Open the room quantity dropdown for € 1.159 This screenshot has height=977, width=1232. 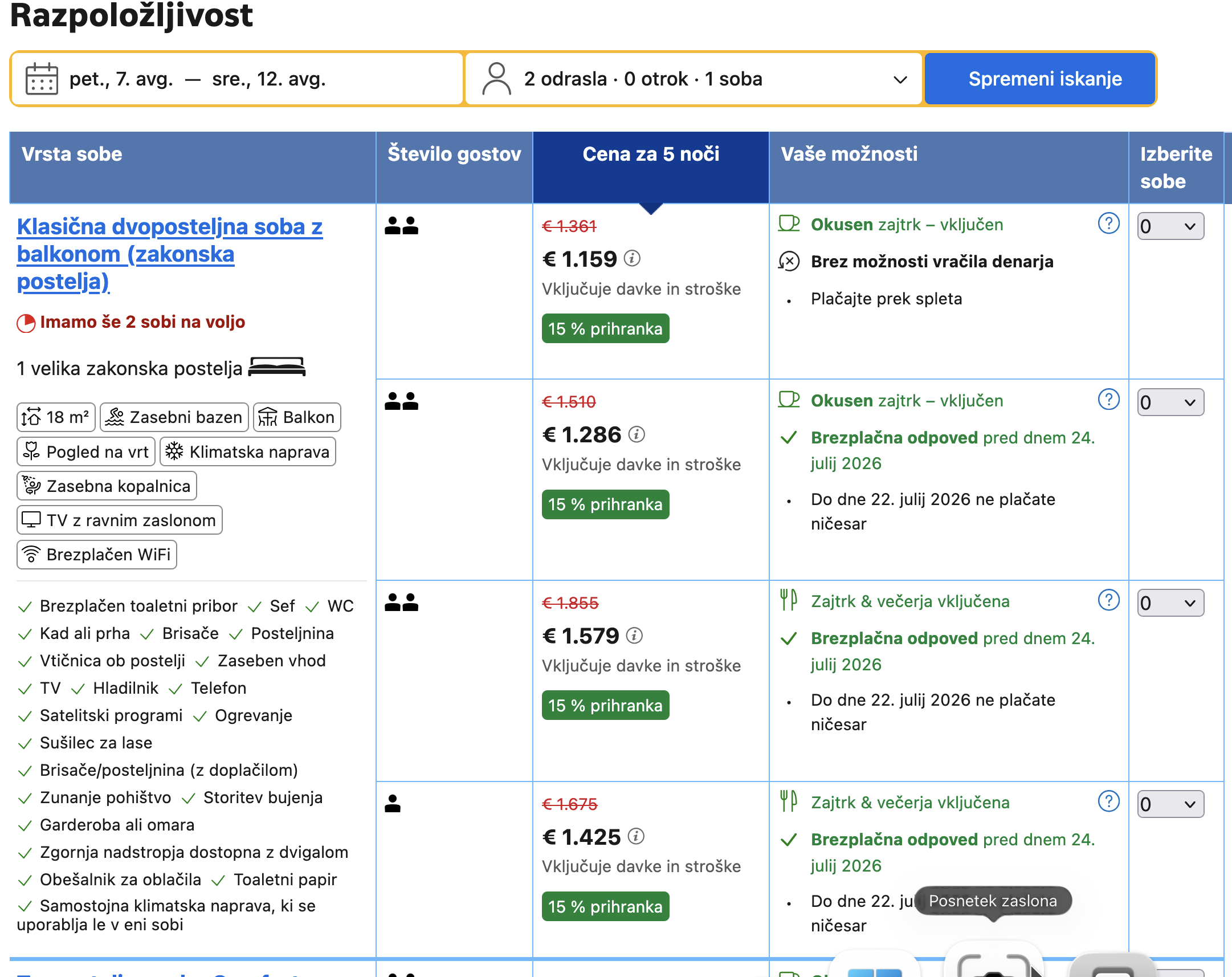point(1170,226)
